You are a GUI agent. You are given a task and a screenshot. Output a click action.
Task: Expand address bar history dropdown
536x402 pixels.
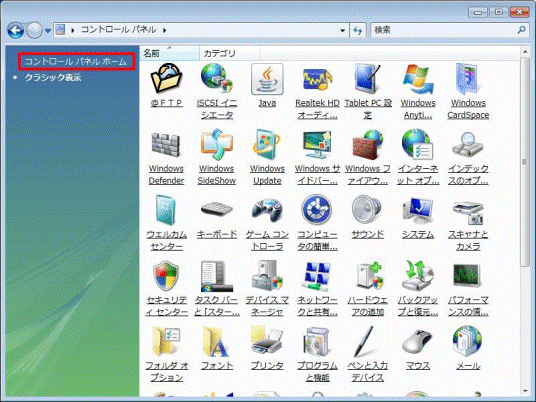pos(343,30)
